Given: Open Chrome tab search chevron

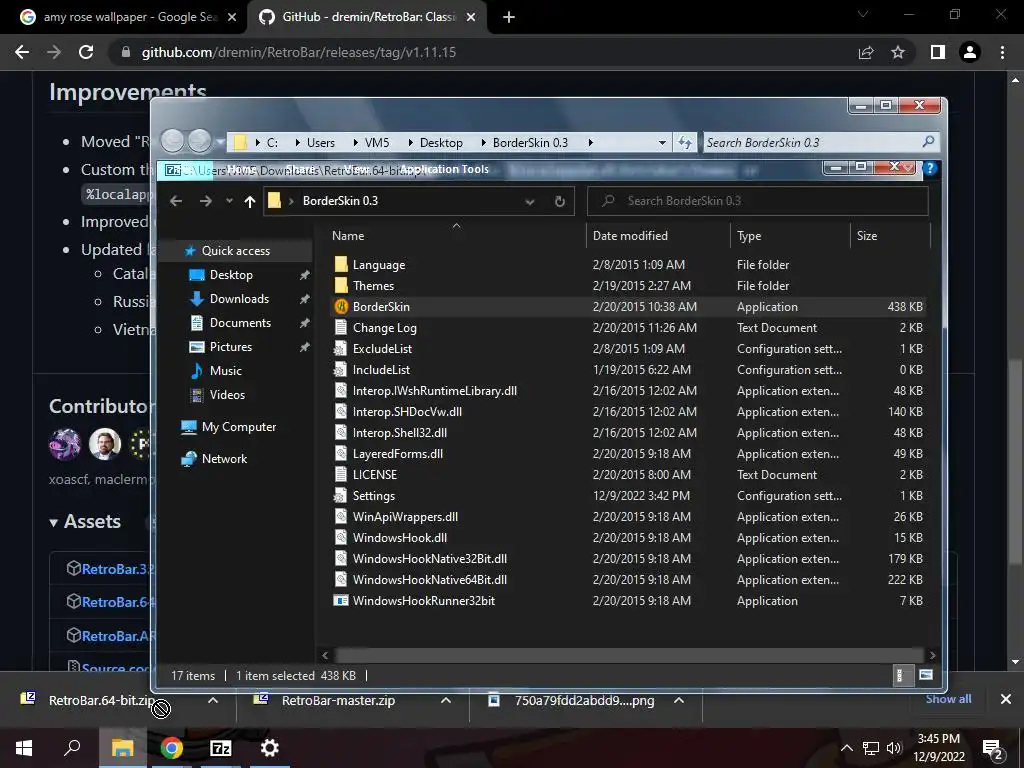Looking at the screenshot, I should coord(863,14).
